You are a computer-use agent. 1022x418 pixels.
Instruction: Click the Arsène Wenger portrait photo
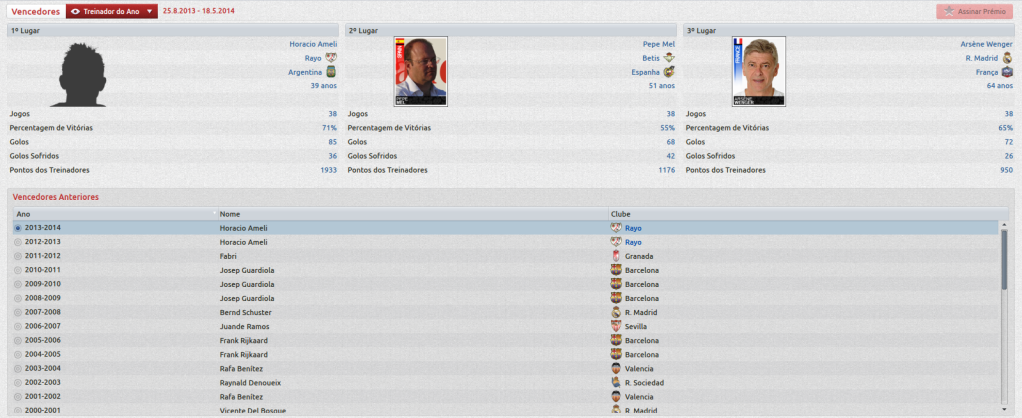(759, 72)
